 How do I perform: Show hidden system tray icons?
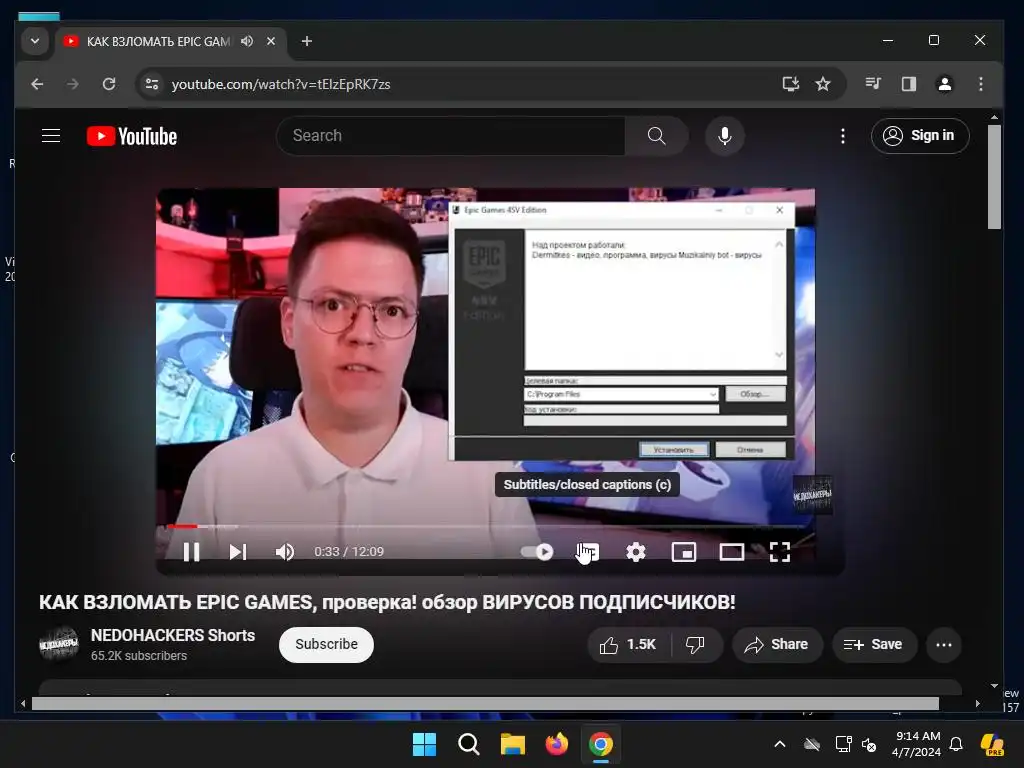(x=780, y=744)
